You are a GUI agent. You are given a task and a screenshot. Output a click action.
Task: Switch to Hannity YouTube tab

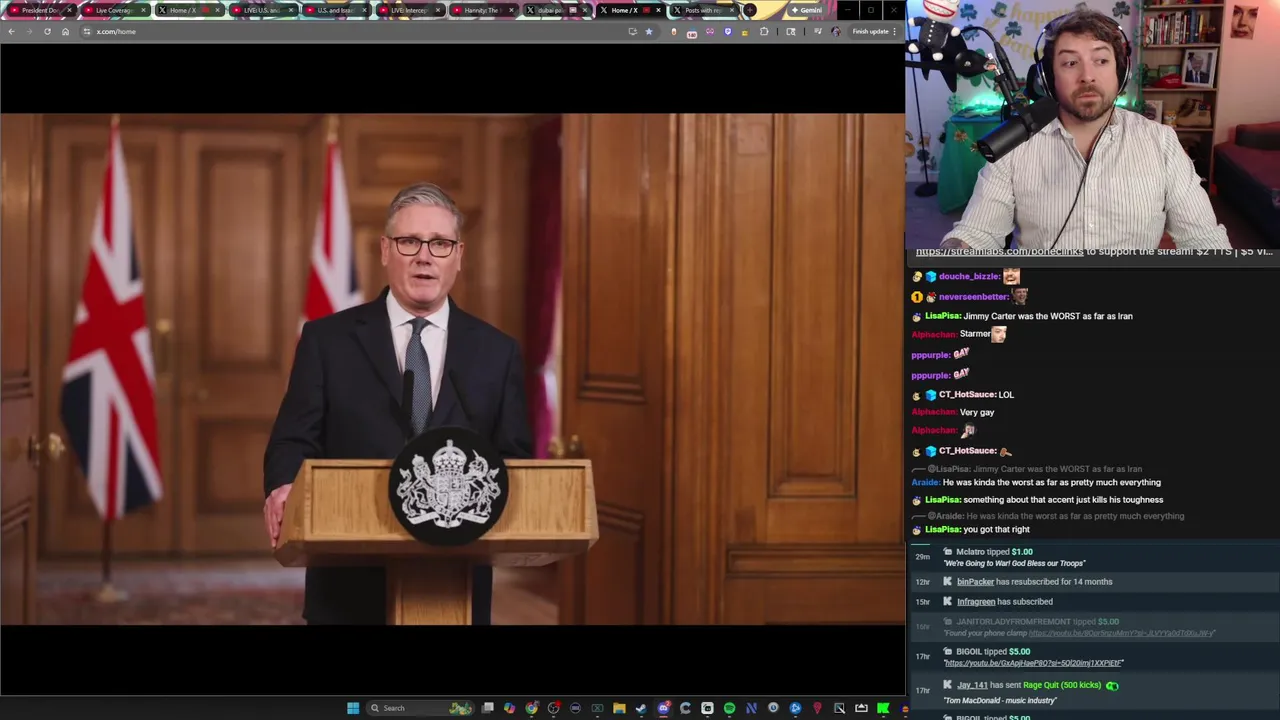click(482, 10)
